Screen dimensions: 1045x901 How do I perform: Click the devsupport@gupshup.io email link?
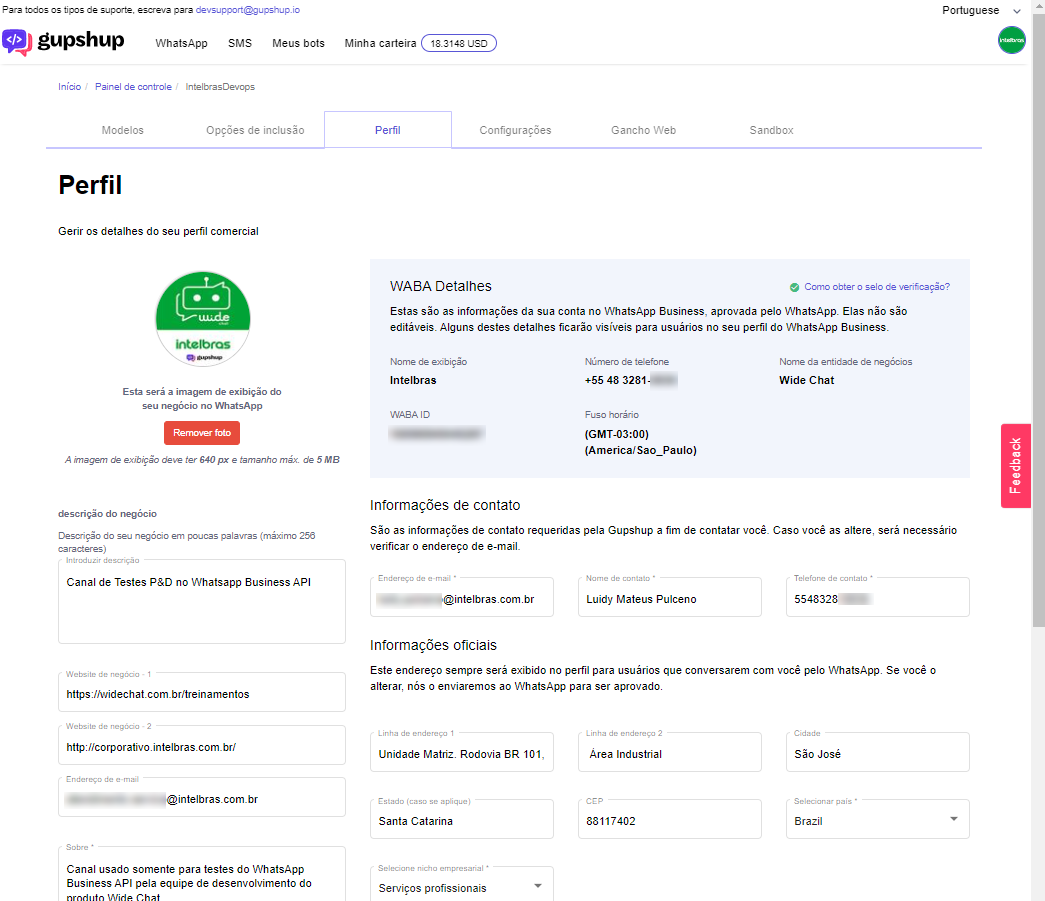click(x=248, y=10)
